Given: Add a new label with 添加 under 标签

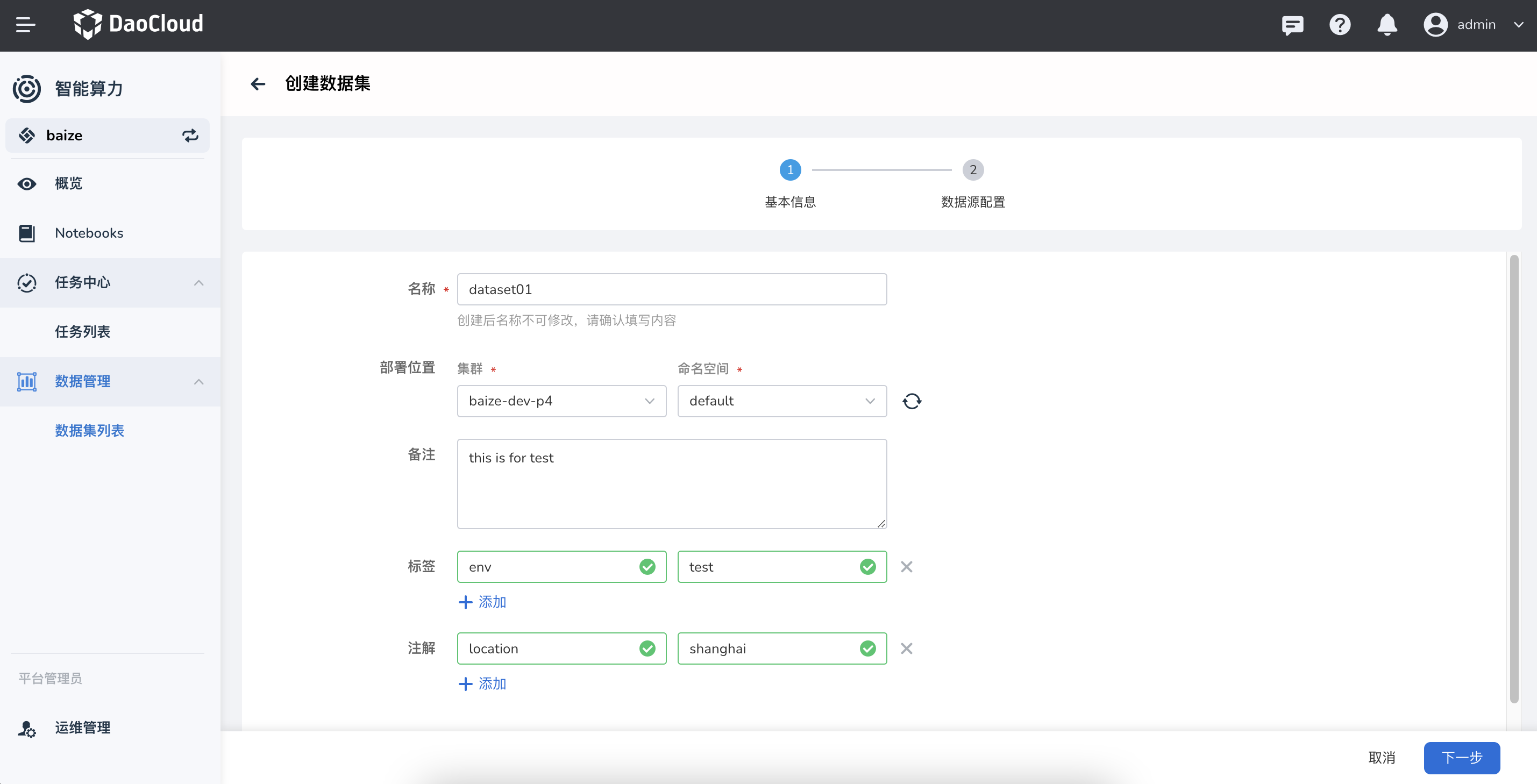Looking at the screenshot, I should click(x=482, y=602).
